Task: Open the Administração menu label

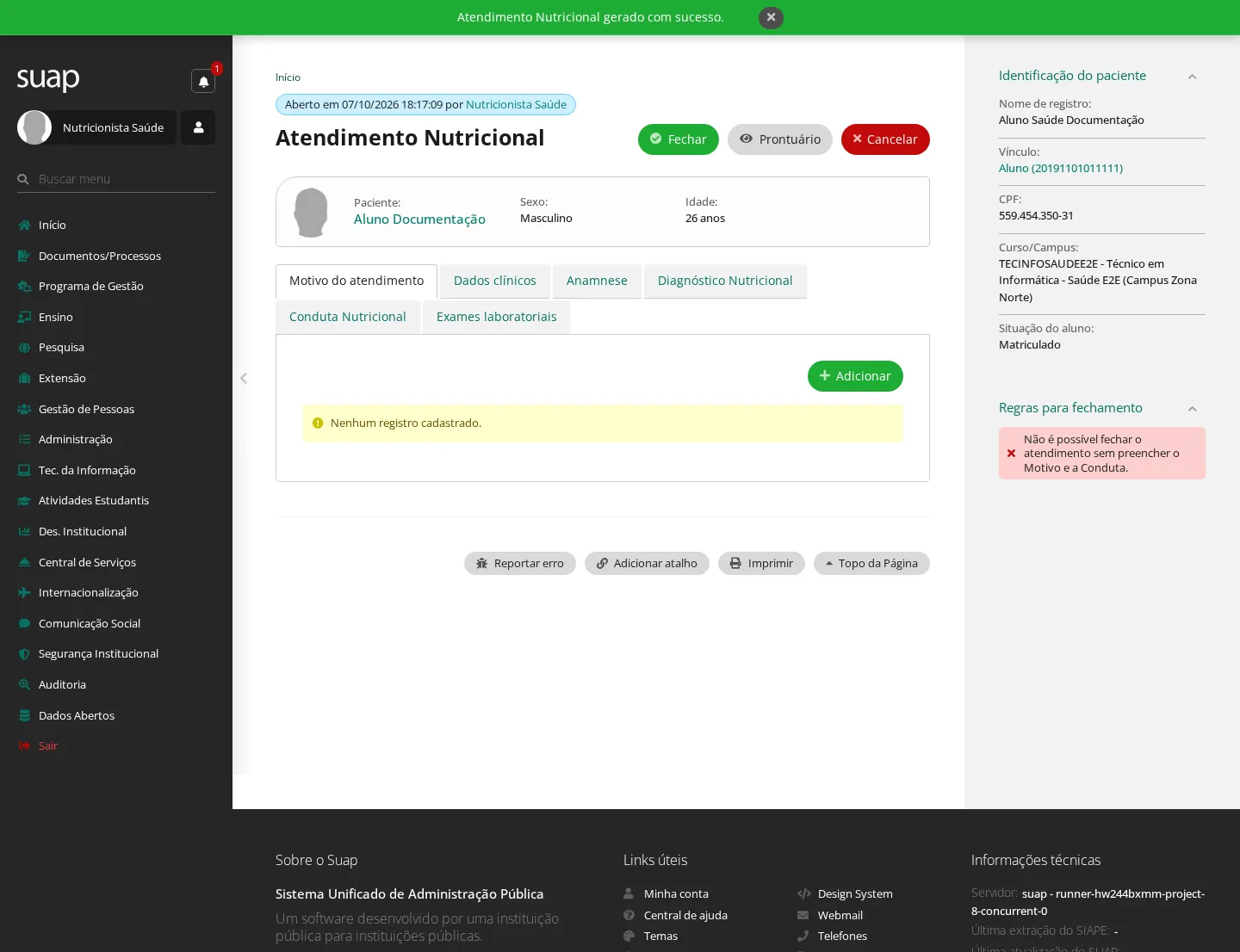Action: (x=76, y=439)
